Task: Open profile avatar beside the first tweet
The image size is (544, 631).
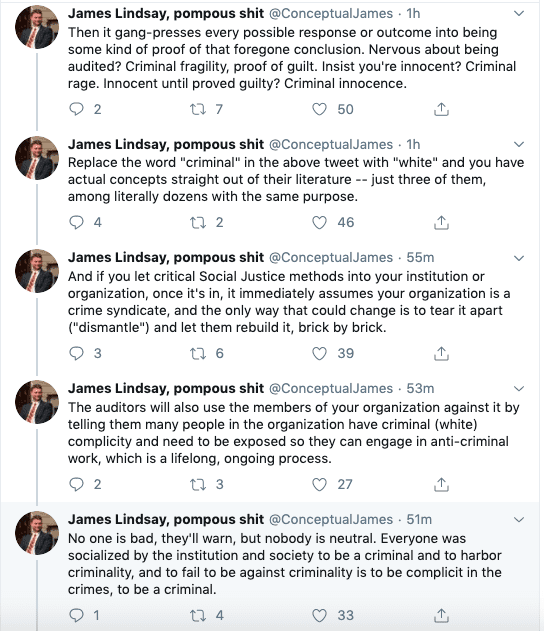Action: click(x=37, y=27)
